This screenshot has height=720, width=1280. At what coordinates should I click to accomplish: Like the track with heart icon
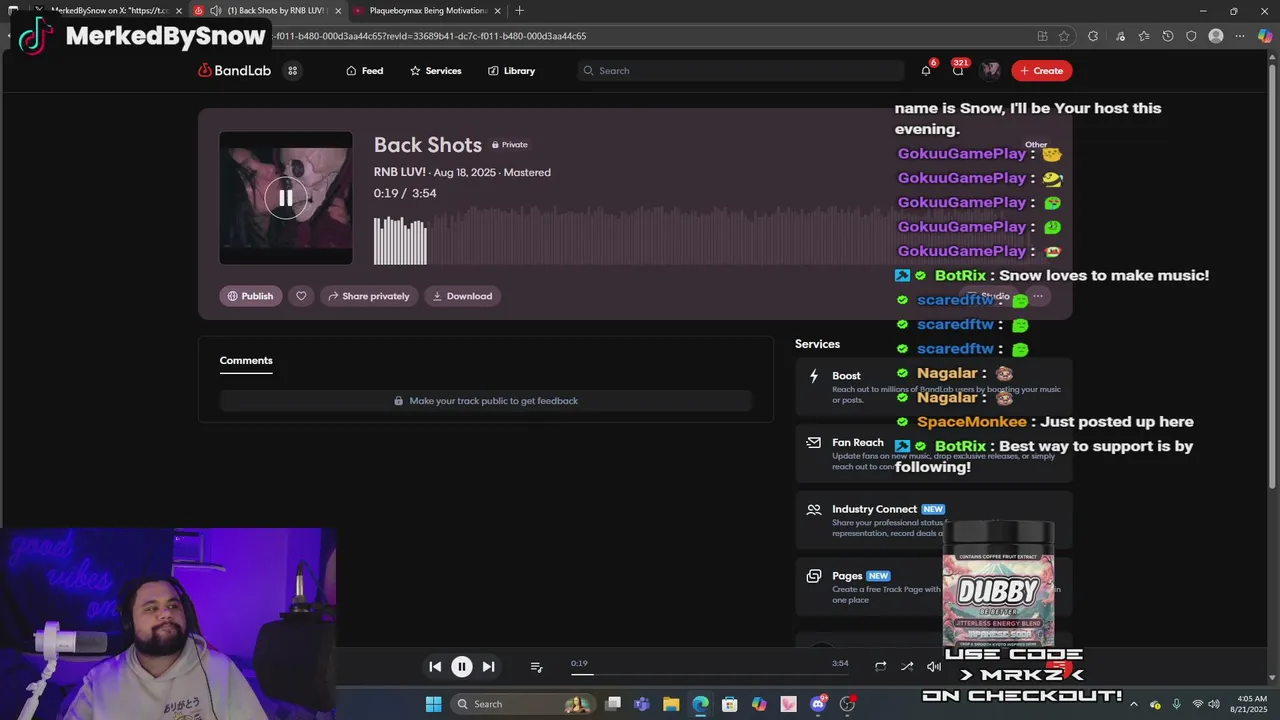(301, 296)
